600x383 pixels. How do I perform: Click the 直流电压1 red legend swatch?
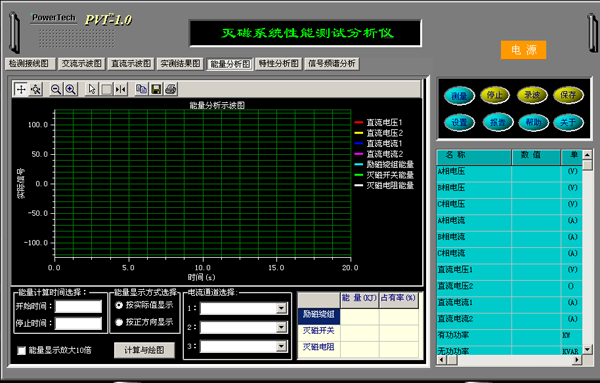point(359,122)
